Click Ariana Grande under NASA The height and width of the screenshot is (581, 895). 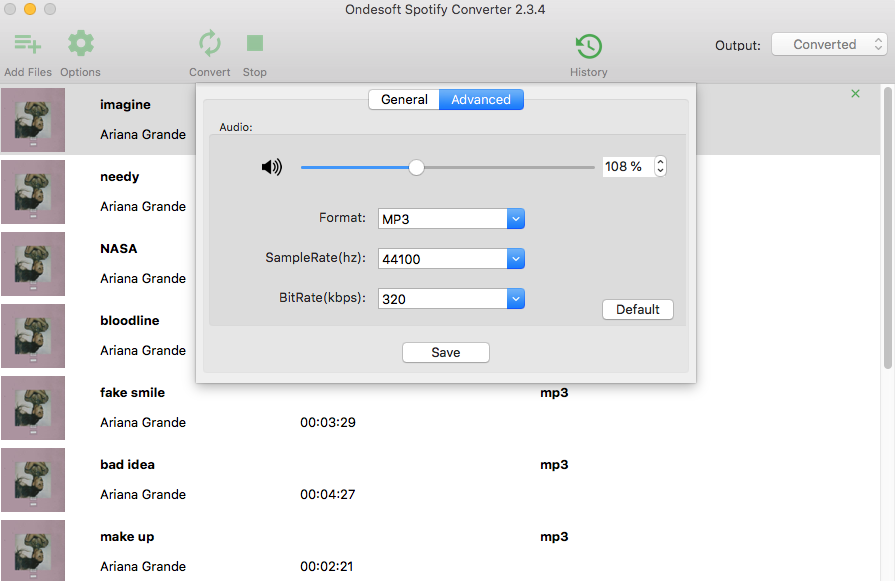coord(143,278)
